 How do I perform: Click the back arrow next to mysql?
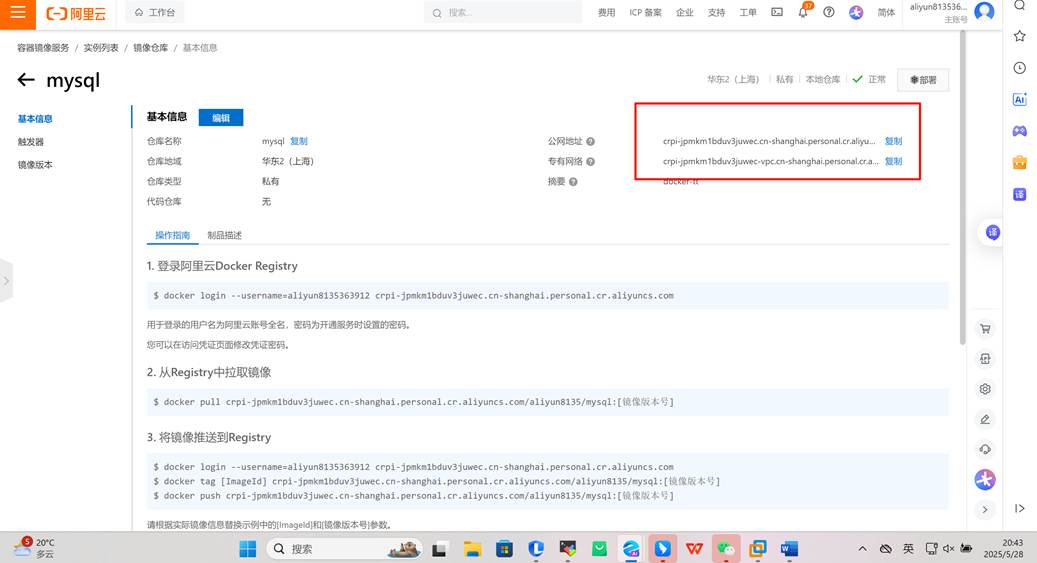pyautogui.click(x=26, y=80)
